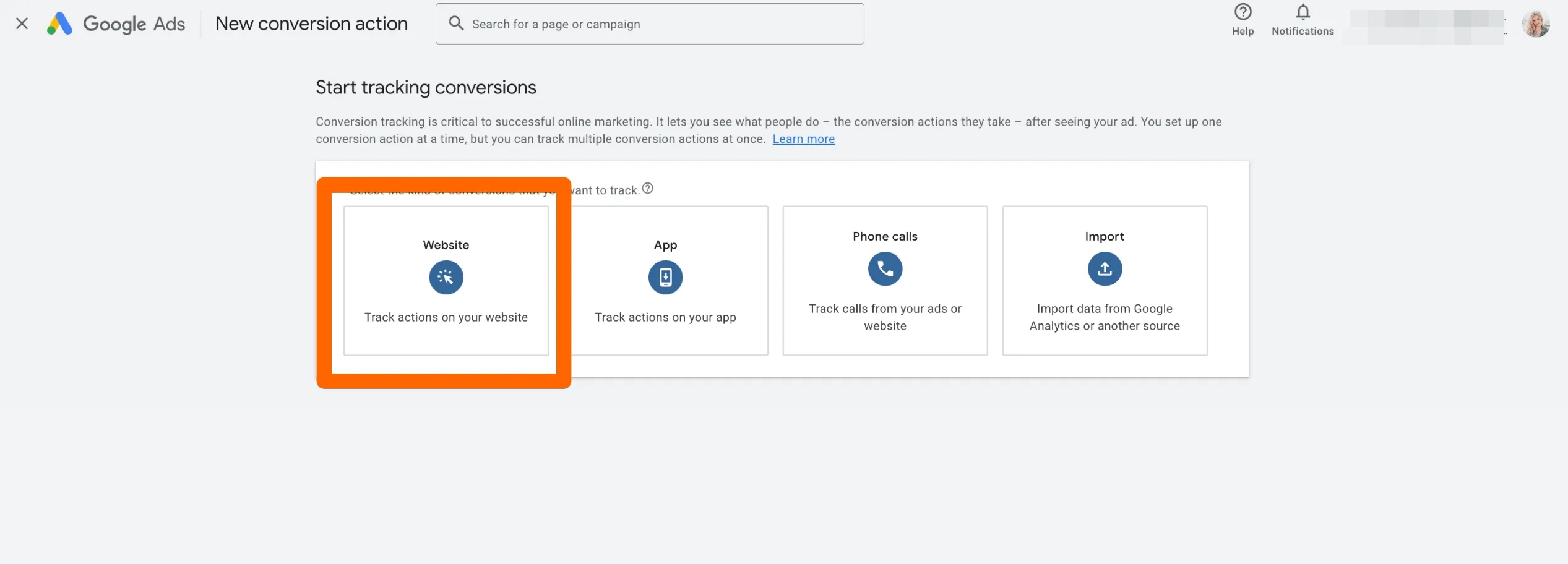Focus the search for a page or campaign field

650,23
